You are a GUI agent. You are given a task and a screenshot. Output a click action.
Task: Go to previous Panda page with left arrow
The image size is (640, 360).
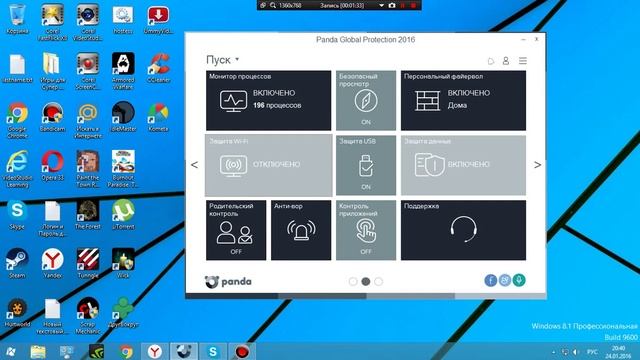pyautogui.click(x=194, y=165)
